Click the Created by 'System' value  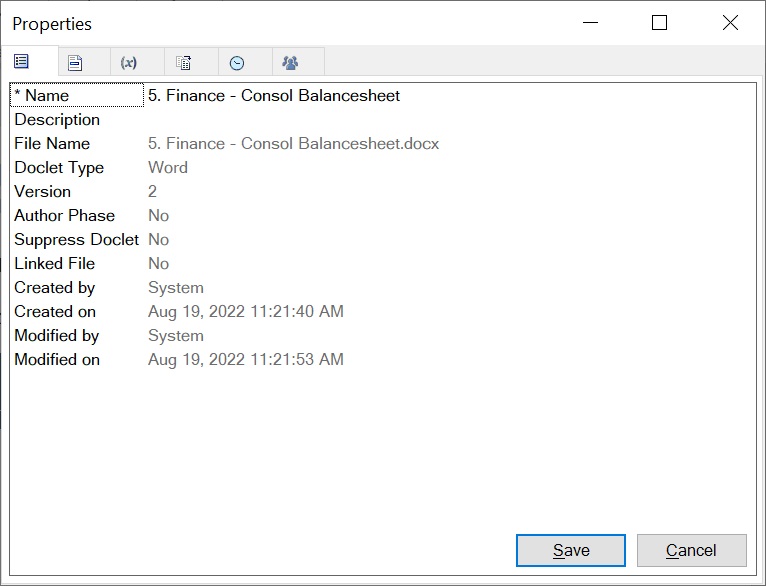click(176, 288)
